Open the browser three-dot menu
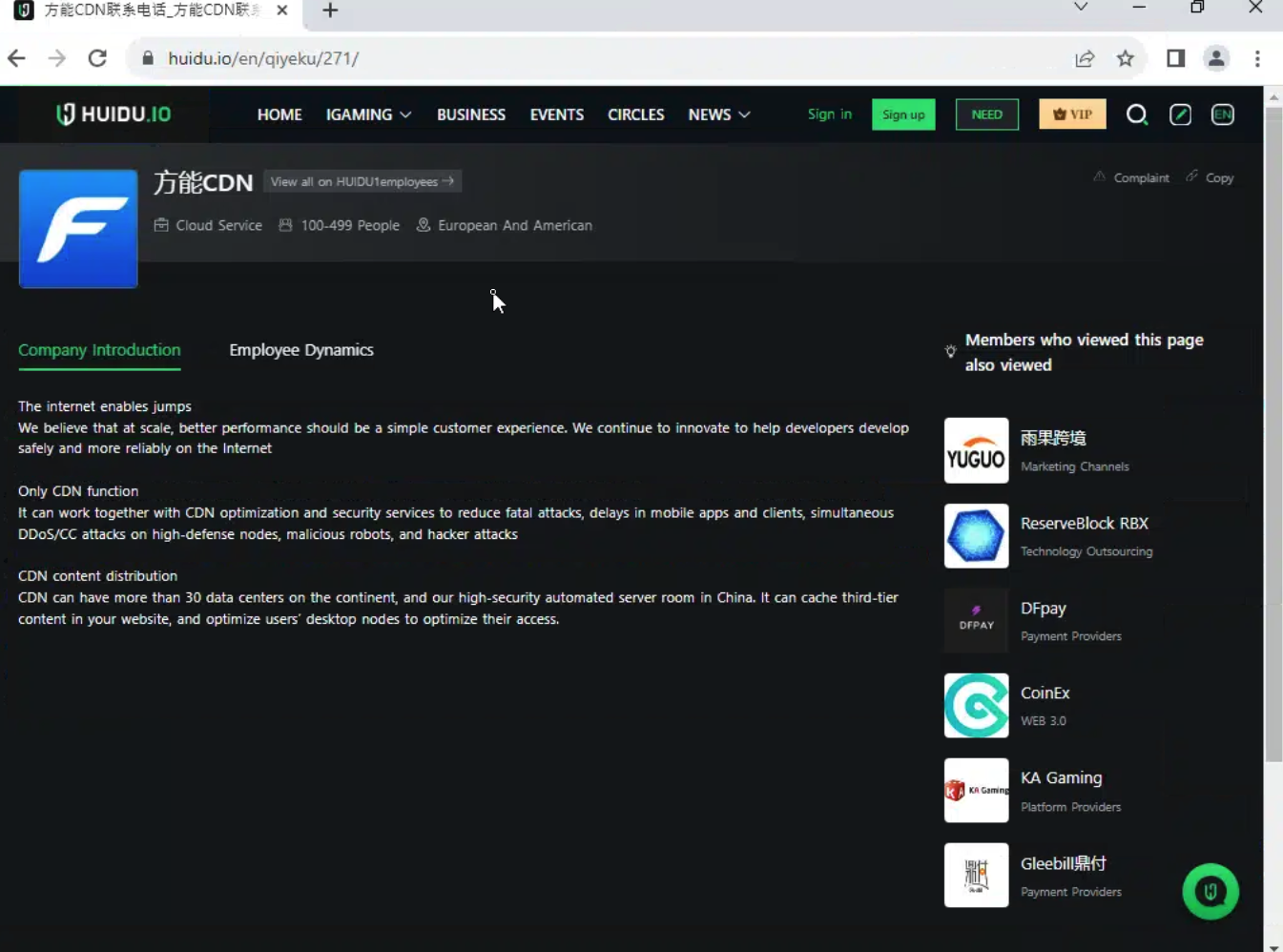The height and width of the screenshot is (952, 1283). 1257,58
